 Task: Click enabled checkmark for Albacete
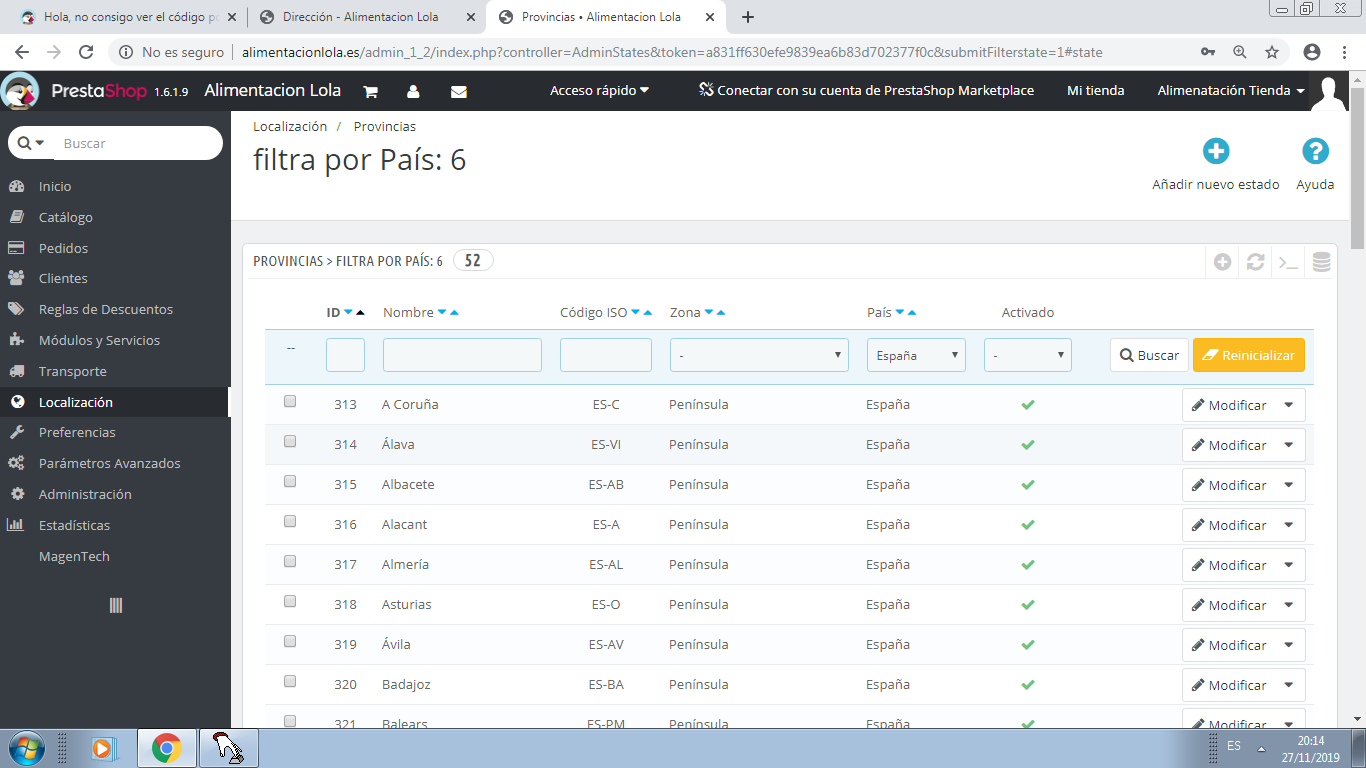pos(1027,485)
